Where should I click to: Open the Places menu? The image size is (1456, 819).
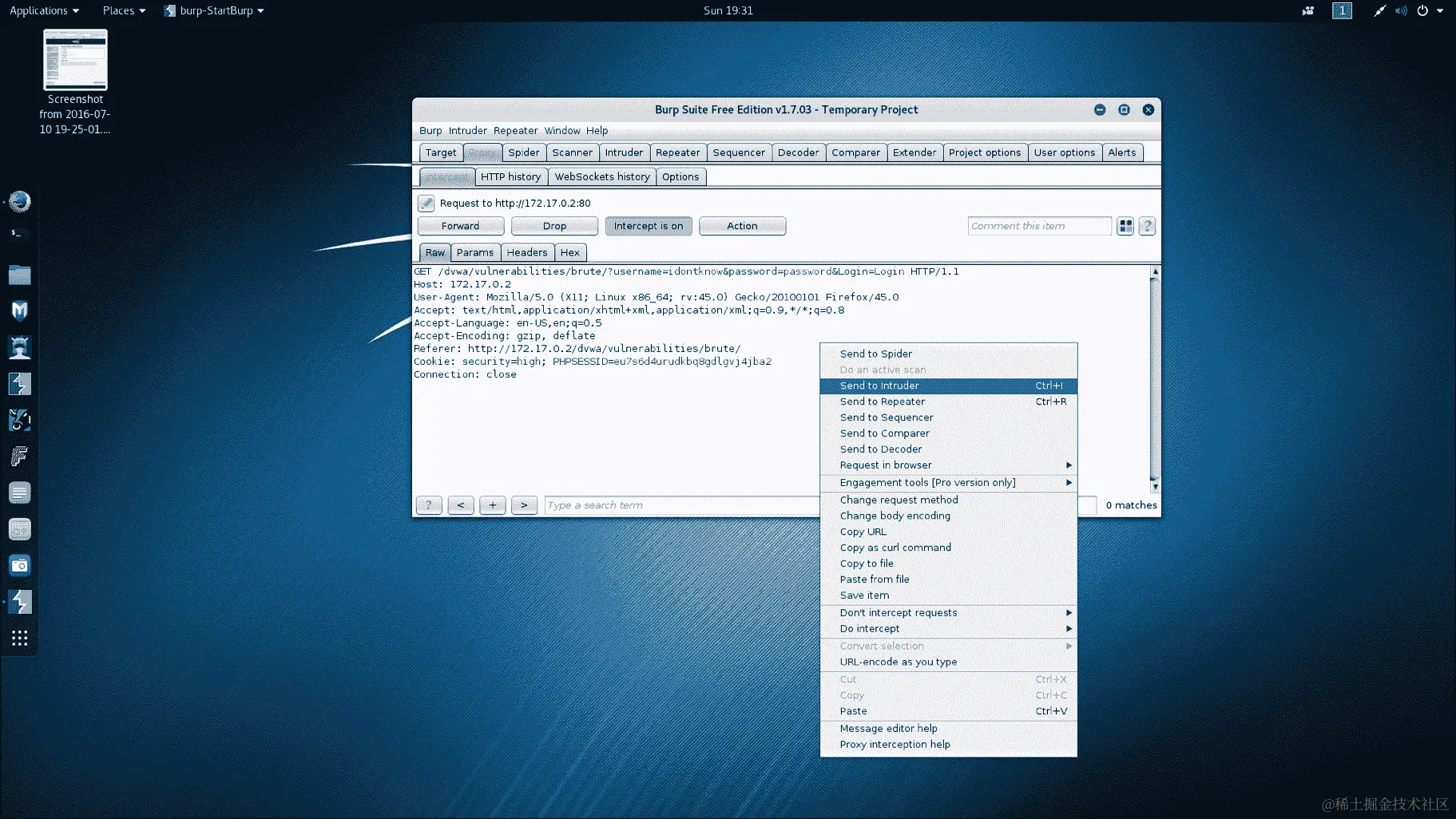[124, 10]
